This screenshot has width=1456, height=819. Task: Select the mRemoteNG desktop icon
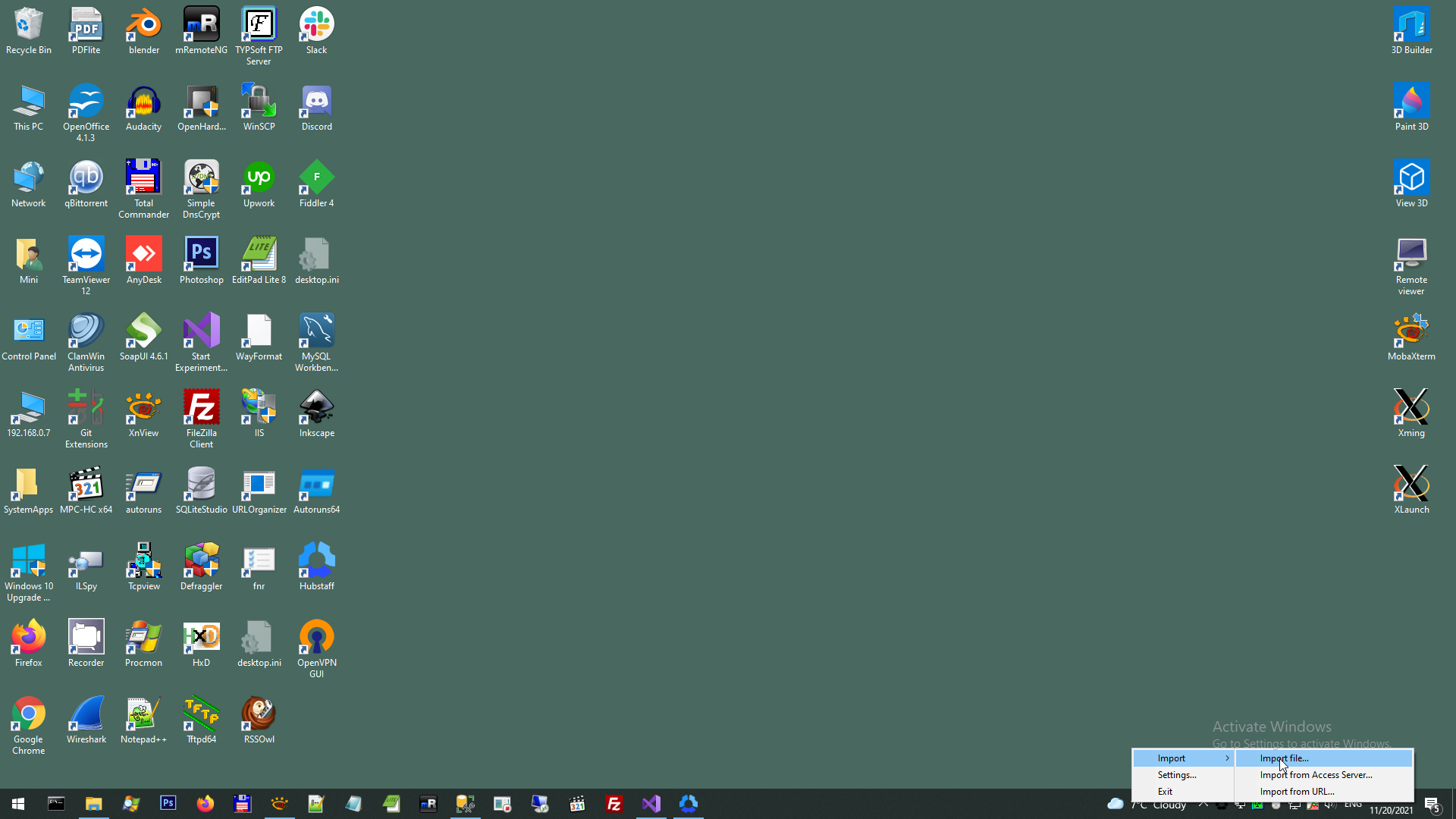201,26
